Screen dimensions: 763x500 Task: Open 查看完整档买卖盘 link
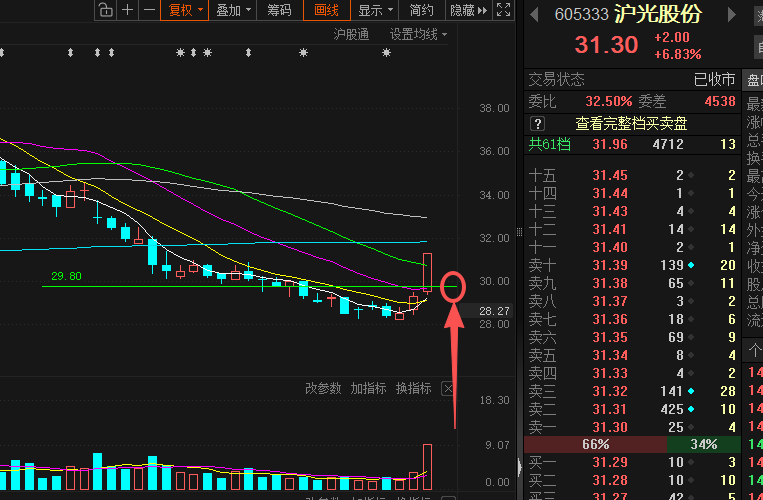point(631,124)
